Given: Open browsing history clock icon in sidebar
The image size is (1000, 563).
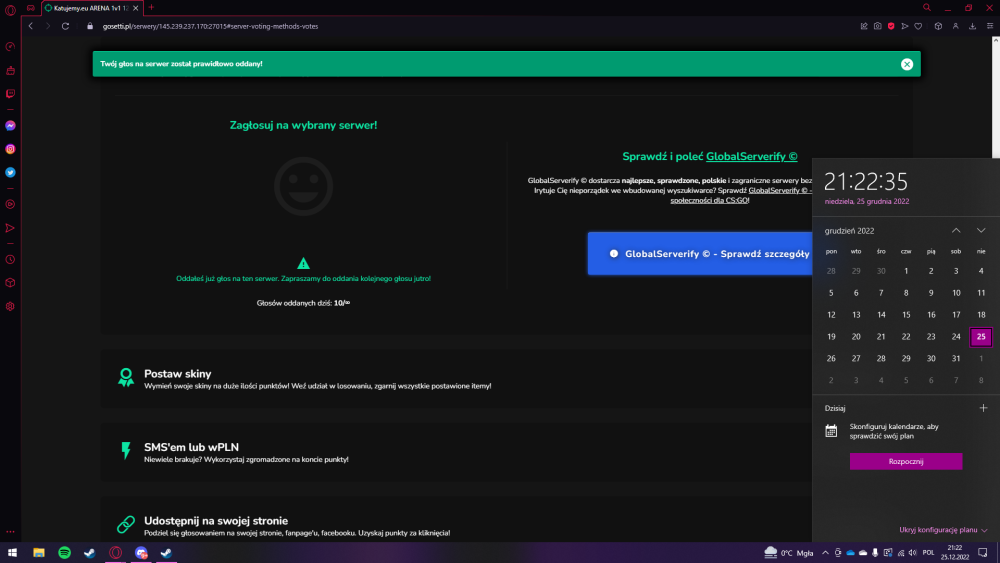Looking at the screenshot, I should (10, 260).
